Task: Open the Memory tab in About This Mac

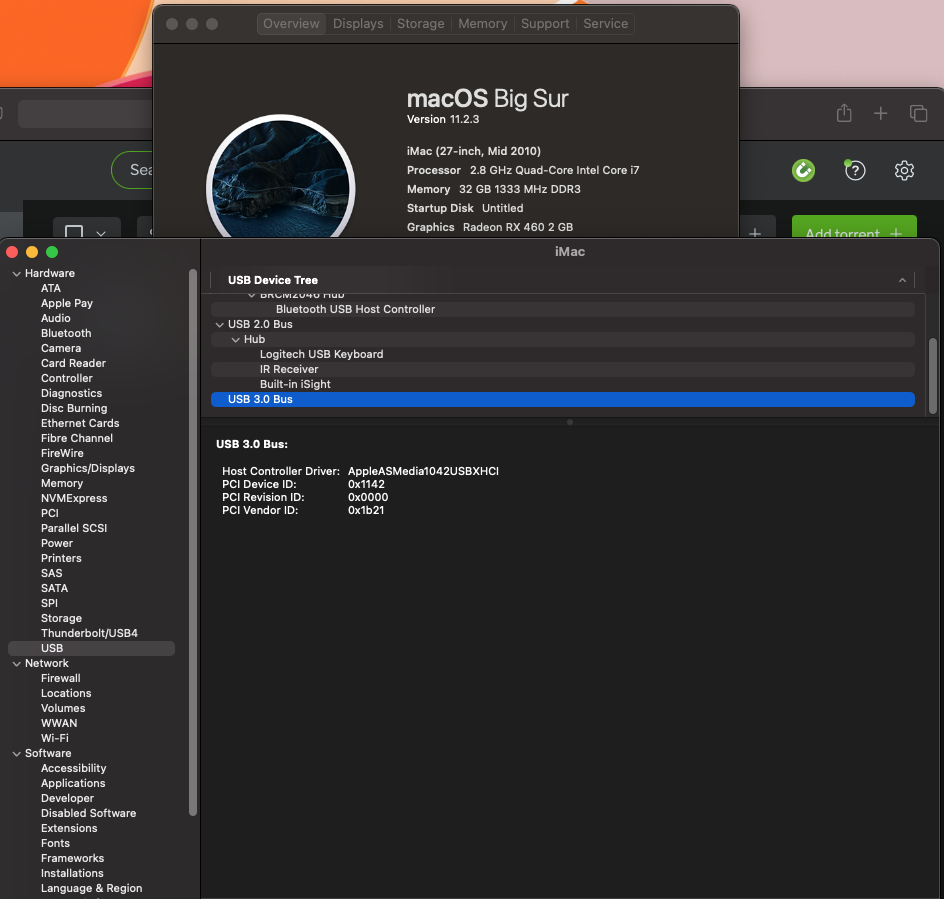Action: click(483, 23)
